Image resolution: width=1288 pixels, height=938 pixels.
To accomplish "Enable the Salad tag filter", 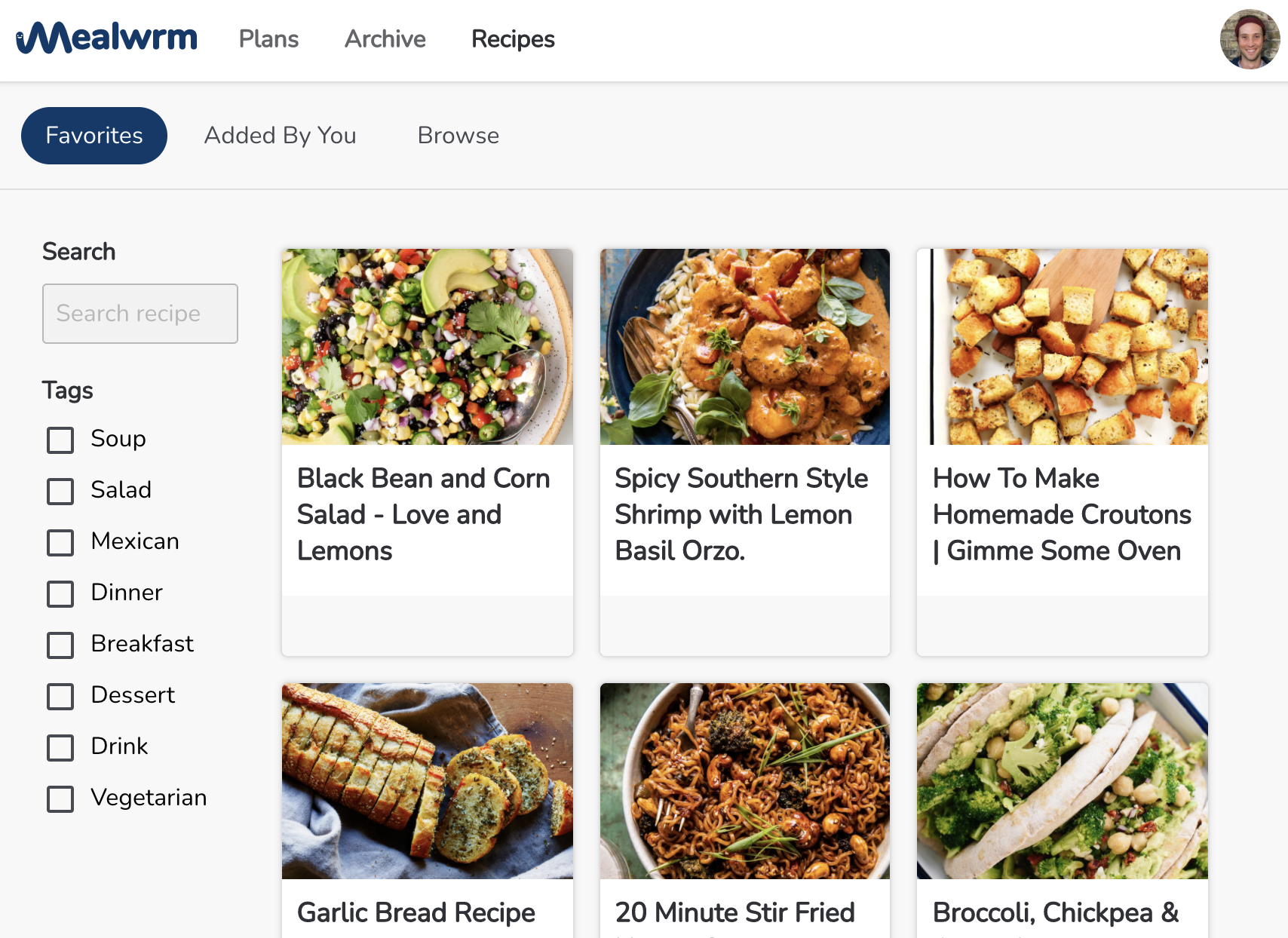I will tap(60, 491).
